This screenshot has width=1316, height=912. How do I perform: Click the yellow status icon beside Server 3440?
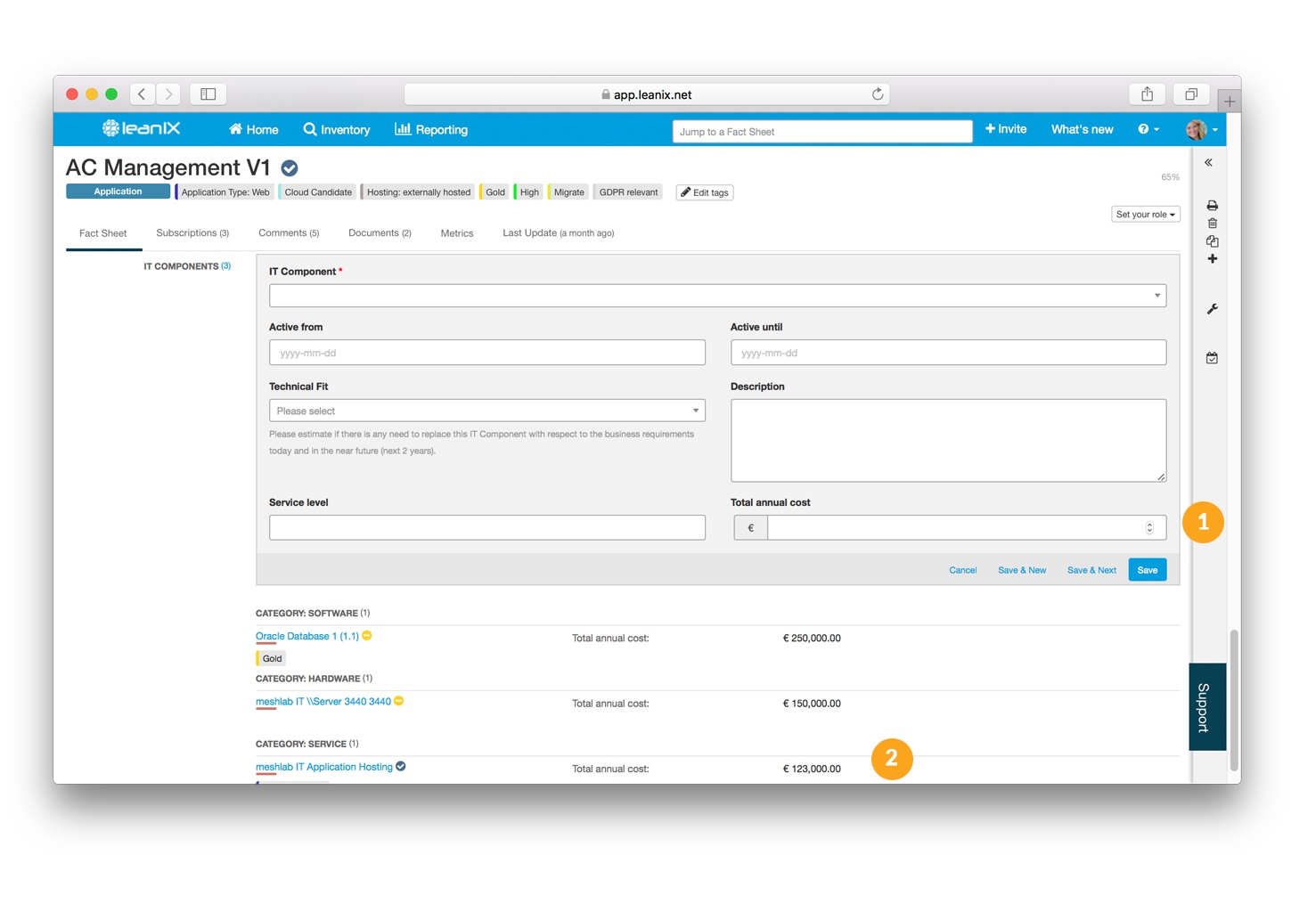(x=399, y=701)
